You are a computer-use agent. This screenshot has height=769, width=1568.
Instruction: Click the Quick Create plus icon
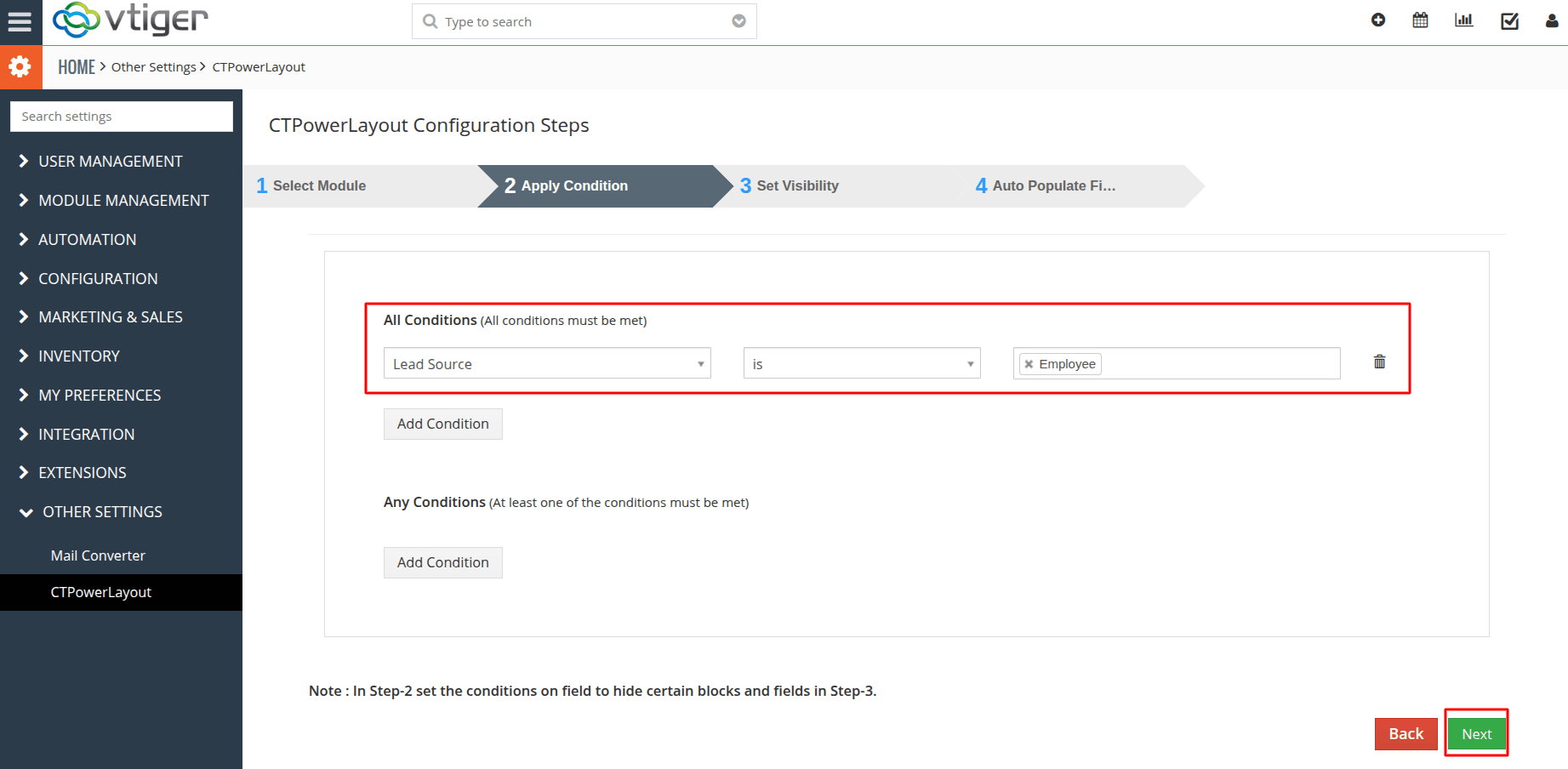tap(1378, 20)
